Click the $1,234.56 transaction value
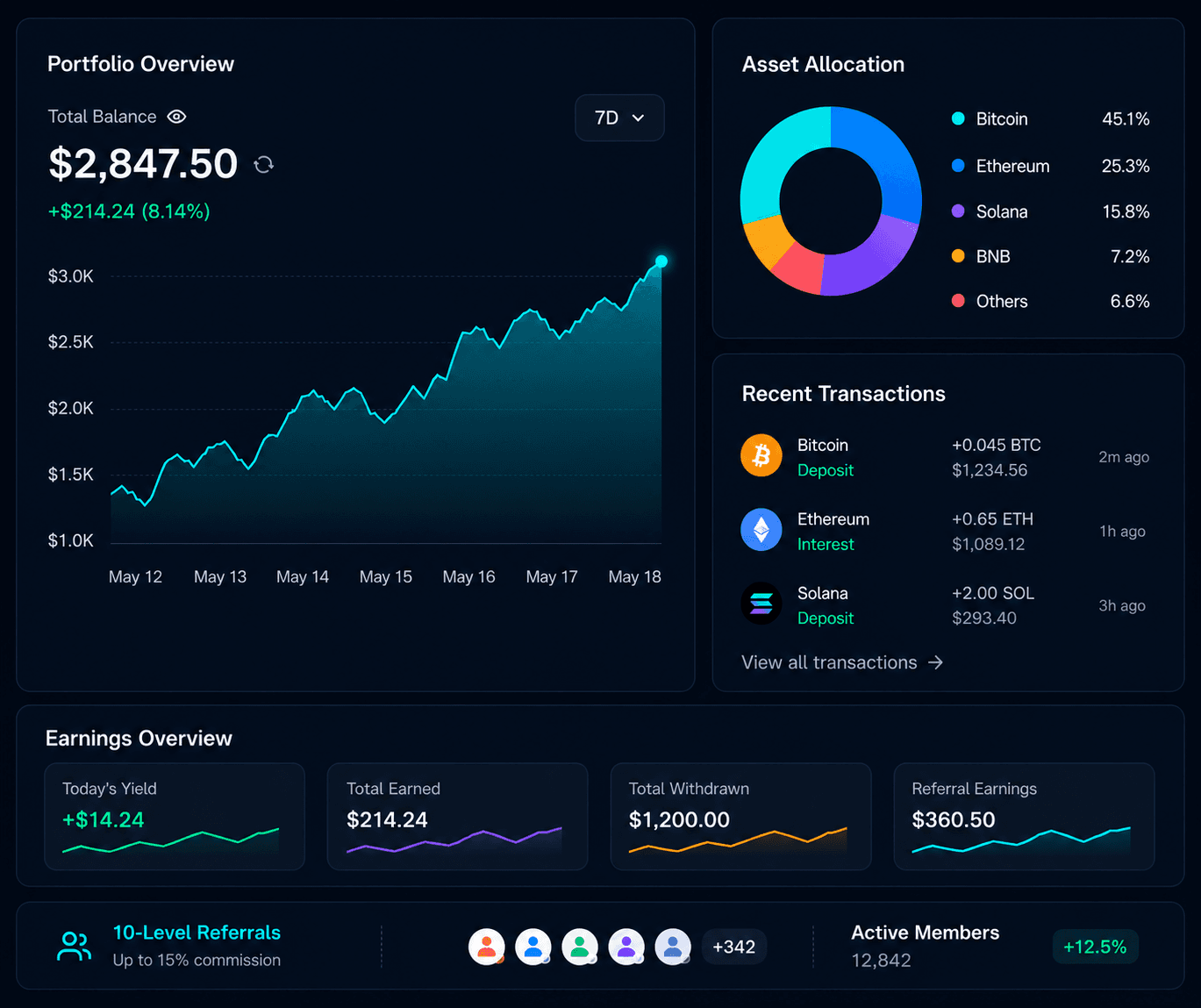The width and height of the screenshot is (1201, 1008). pos(990,470)
